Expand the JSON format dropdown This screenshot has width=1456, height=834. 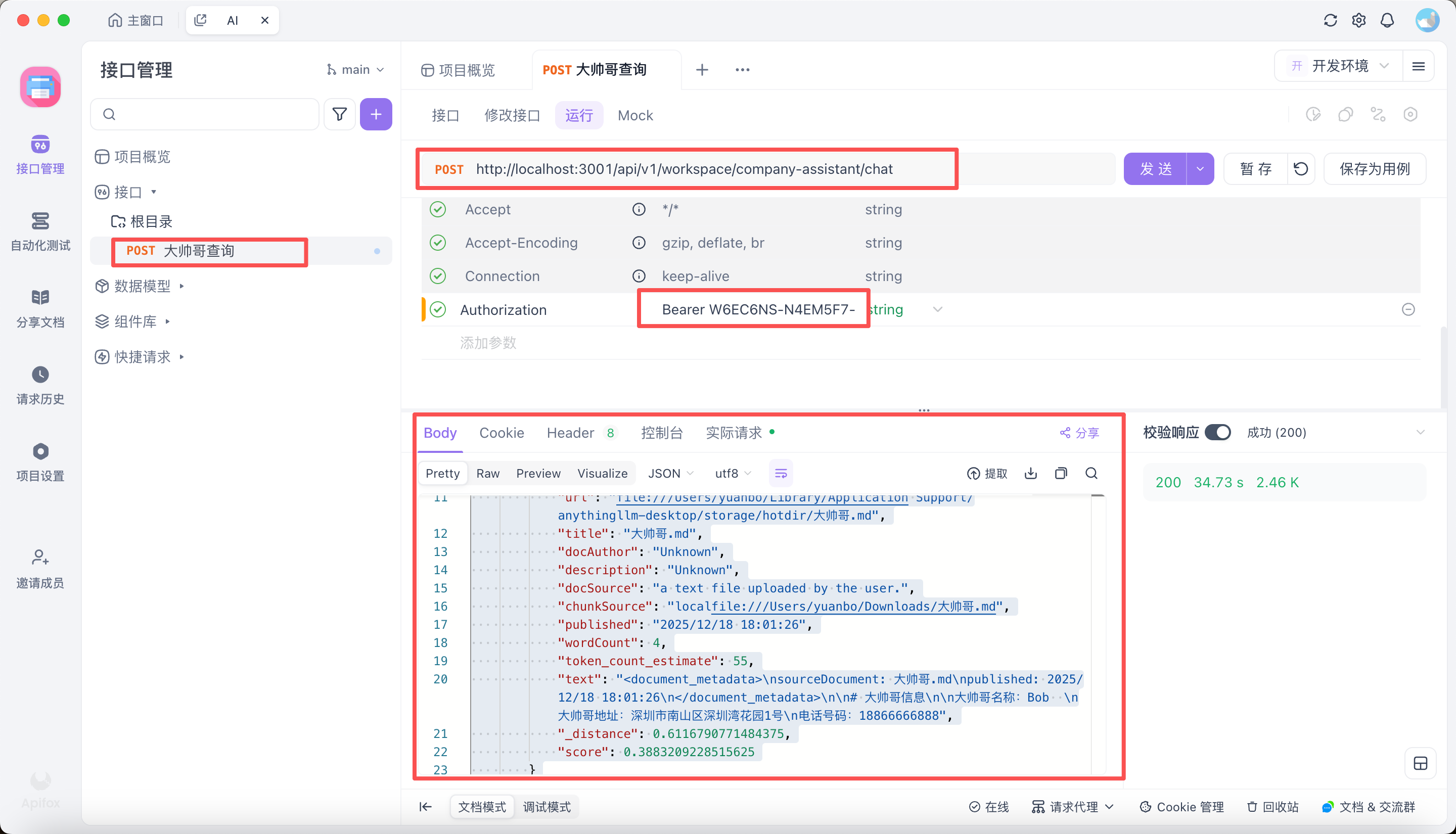pyautogui.click(x=670, y=473)
